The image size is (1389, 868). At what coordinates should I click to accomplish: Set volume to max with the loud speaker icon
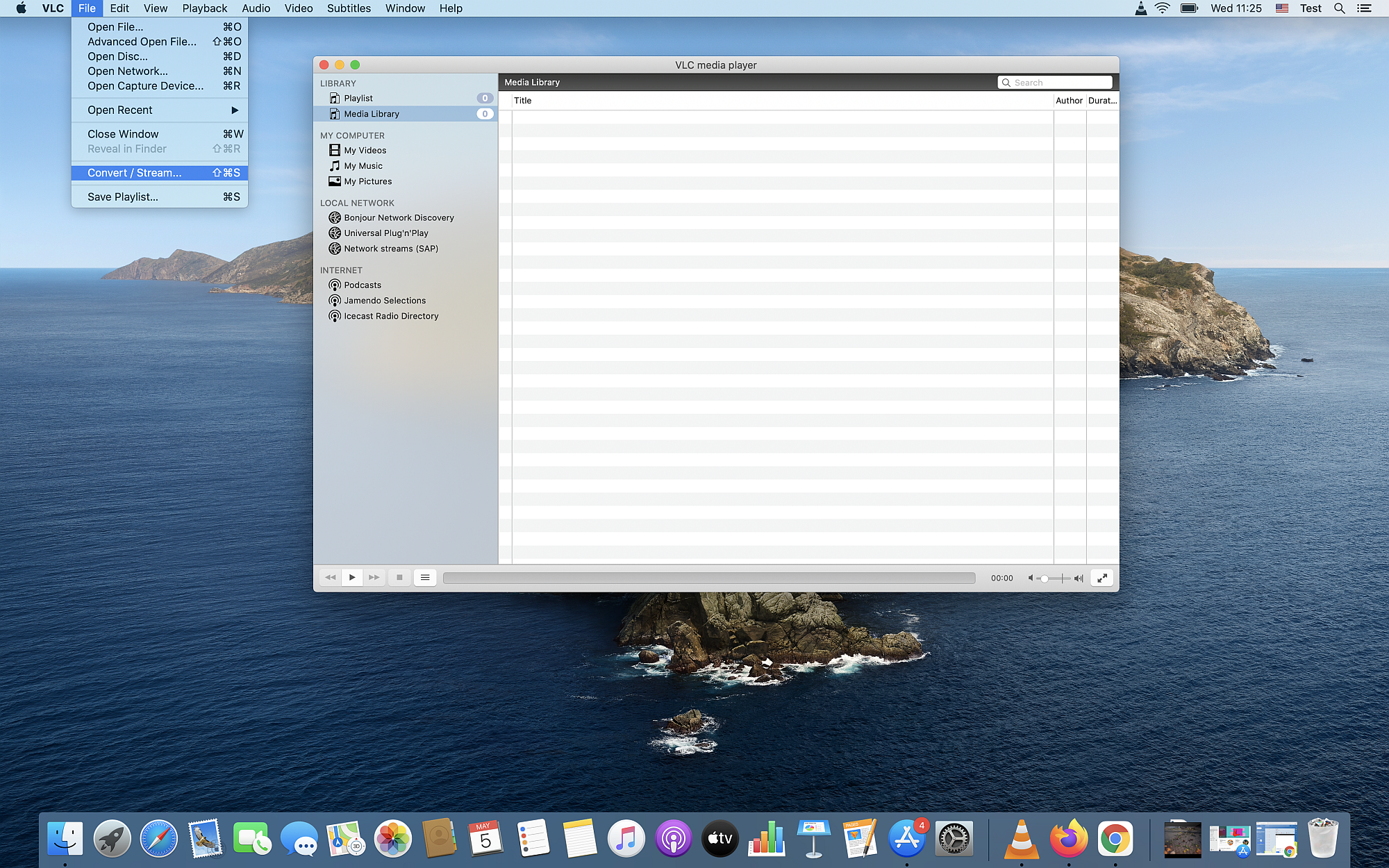coord(1079,578)
